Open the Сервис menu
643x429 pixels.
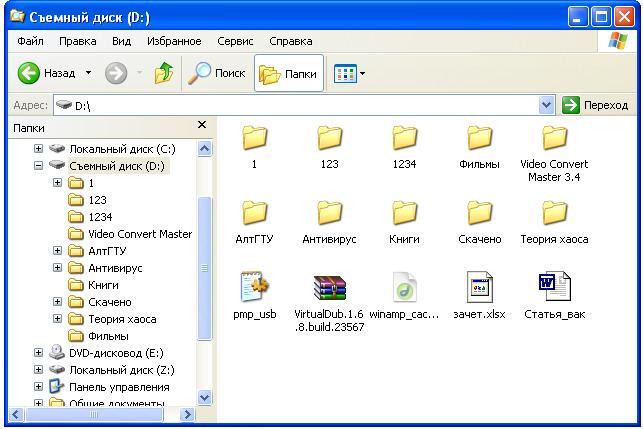click(235, 41)
